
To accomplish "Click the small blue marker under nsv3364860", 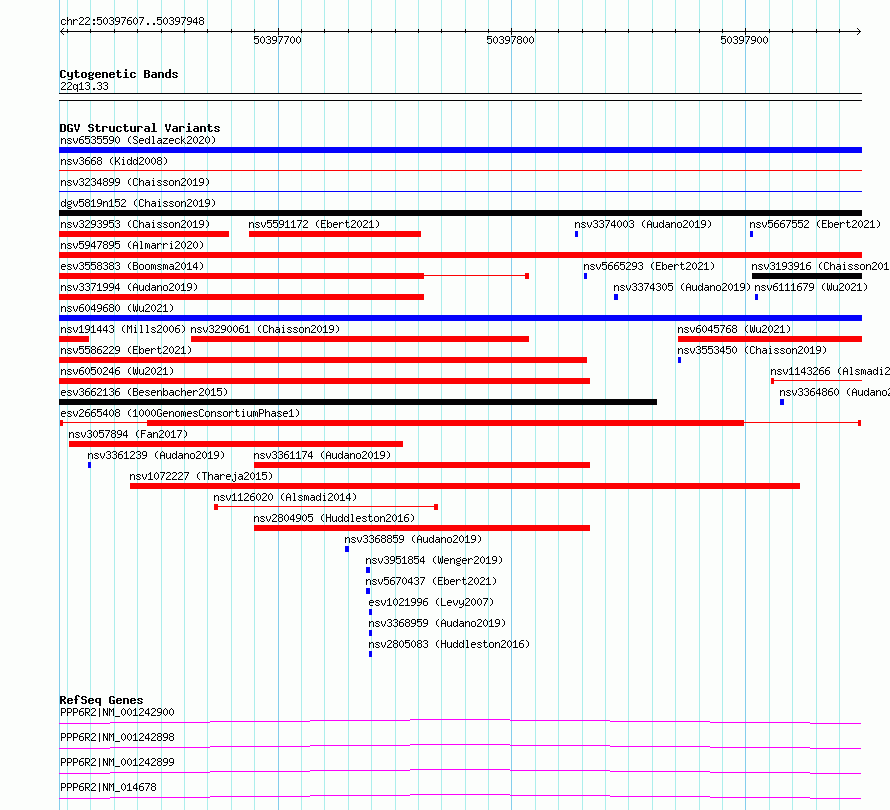I will (x=782, y=402).
